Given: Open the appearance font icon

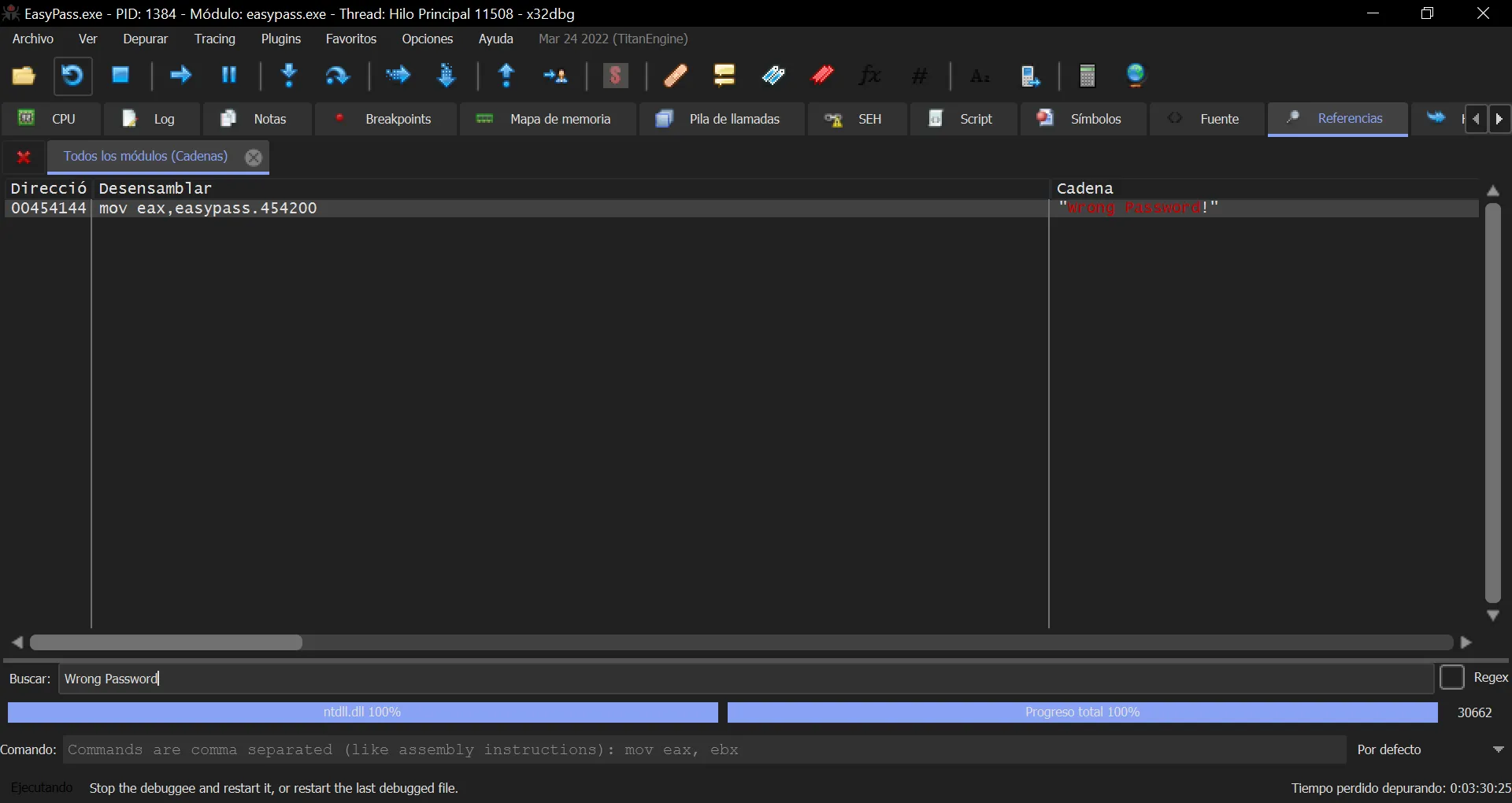Looking at the screenshot, I should (980, 76).
